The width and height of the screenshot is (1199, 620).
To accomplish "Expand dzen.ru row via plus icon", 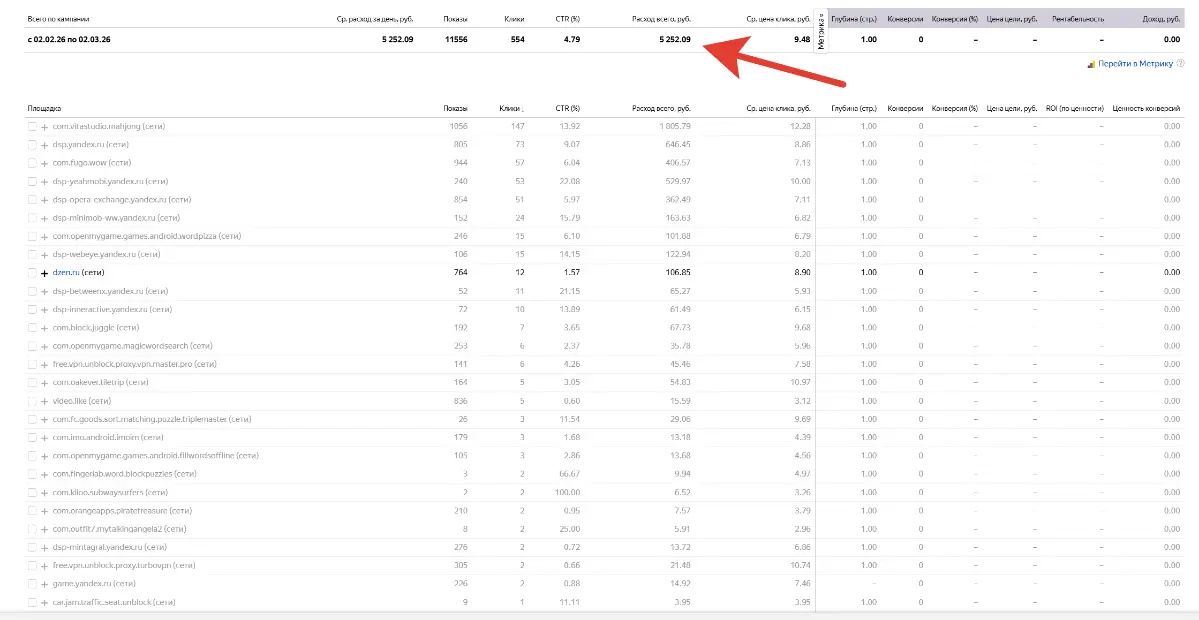I will [x=44, y=273].
